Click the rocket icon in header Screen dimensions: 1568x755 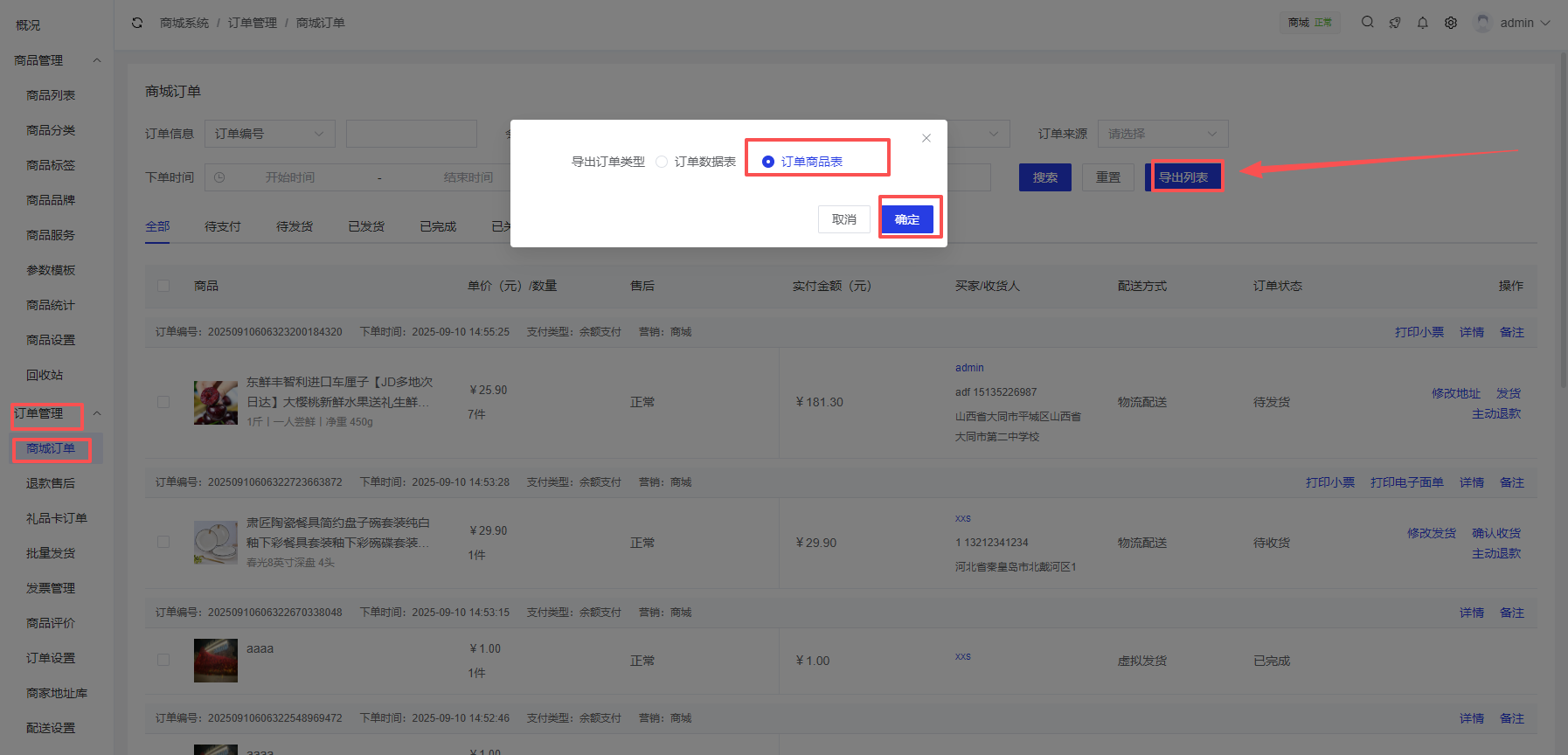1395,23
